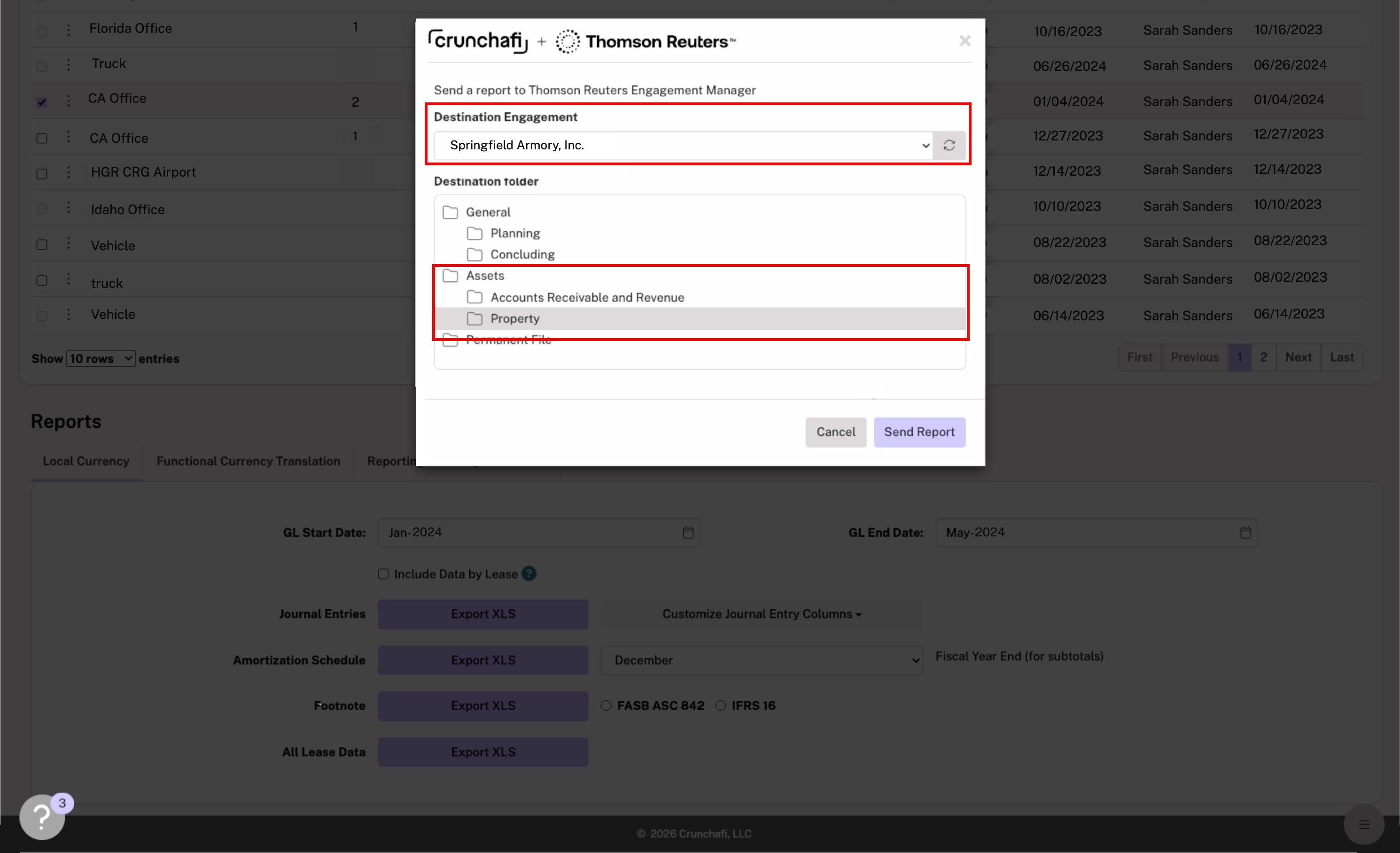The width and height of the screenshot is (1400, 853).
Task: Click the Thomson Reuters logo icon
Action: pos(568,41)
